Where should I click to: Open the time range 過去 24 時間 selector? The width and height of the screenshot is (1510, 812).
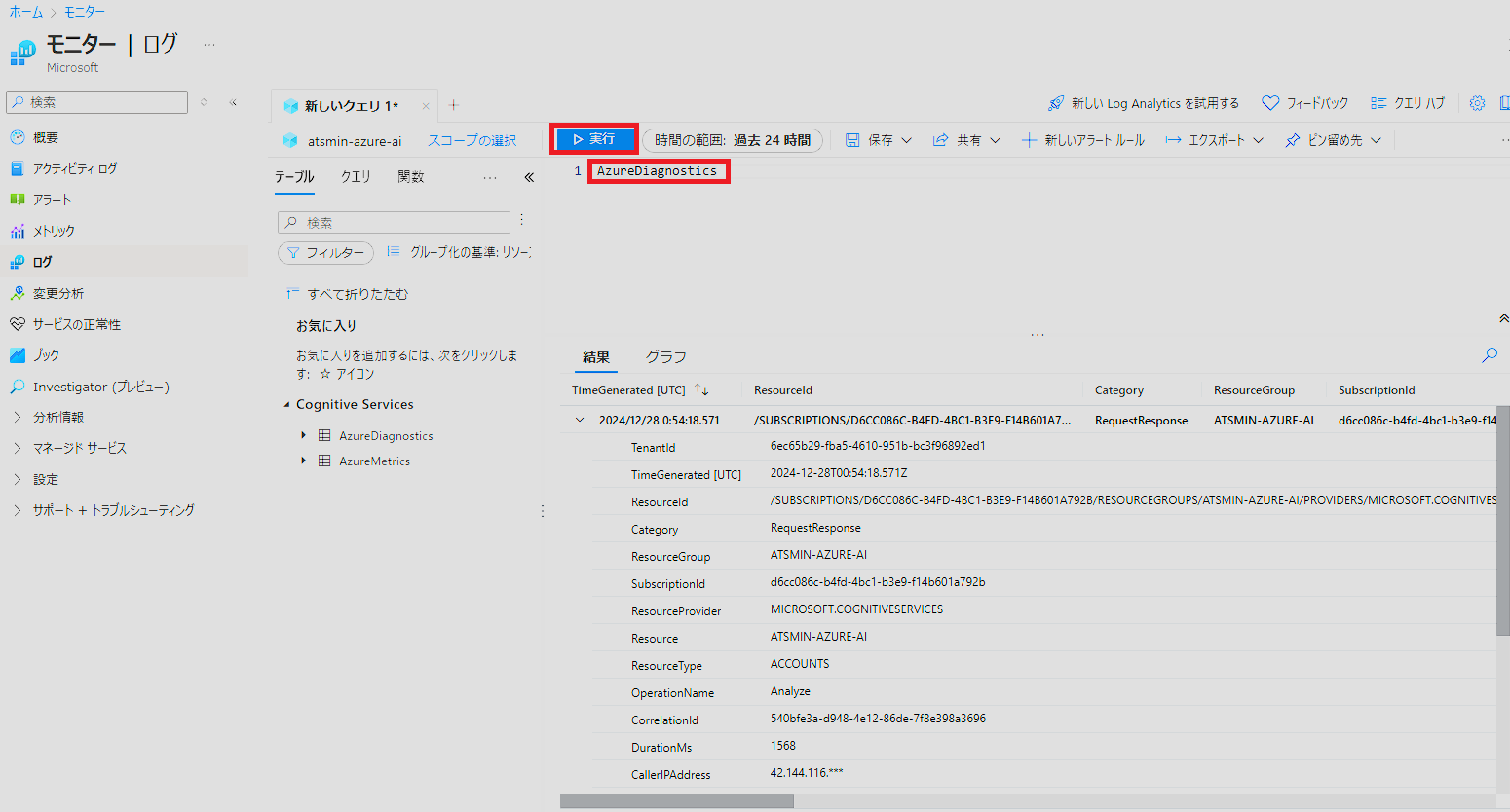pos(733,140)
